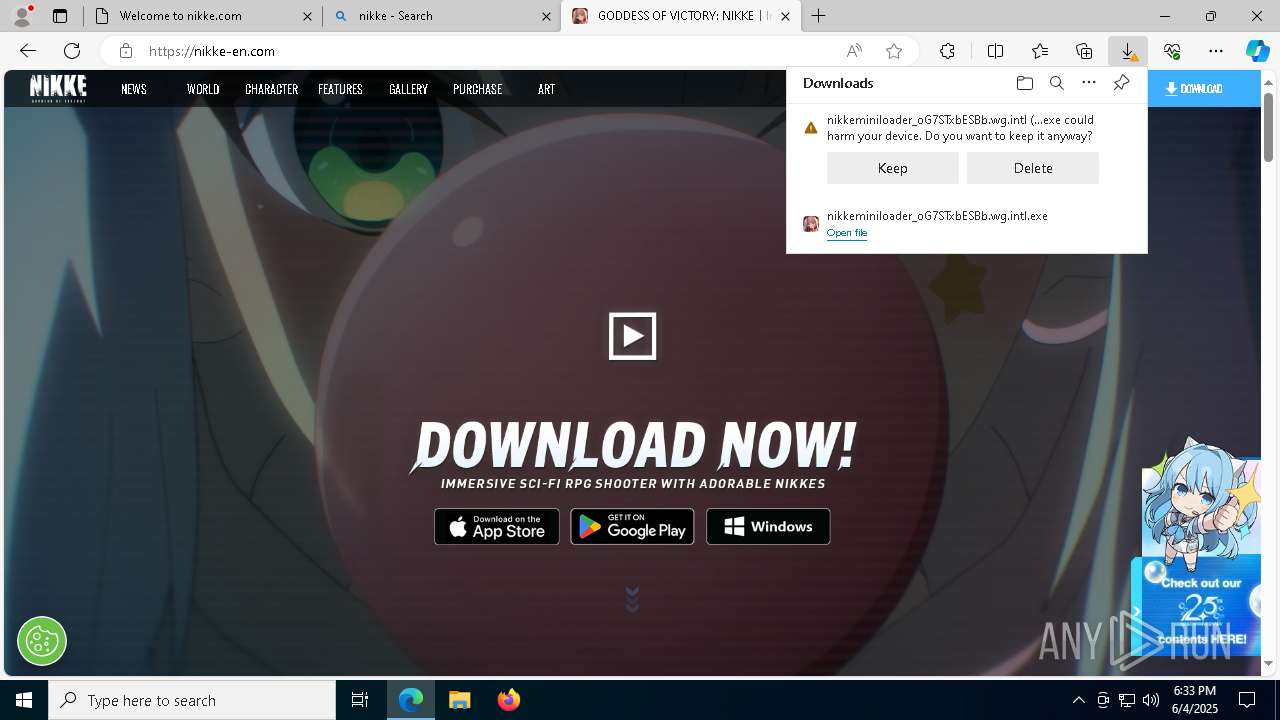Open the Favorites list icon
Screen dimensions: 1280x720
1040,51
